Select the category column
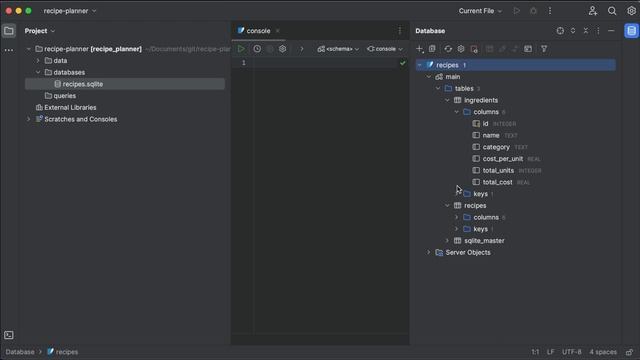Image resolution: width=640 pixels, height=360 pixels. (x=500, y=147)
